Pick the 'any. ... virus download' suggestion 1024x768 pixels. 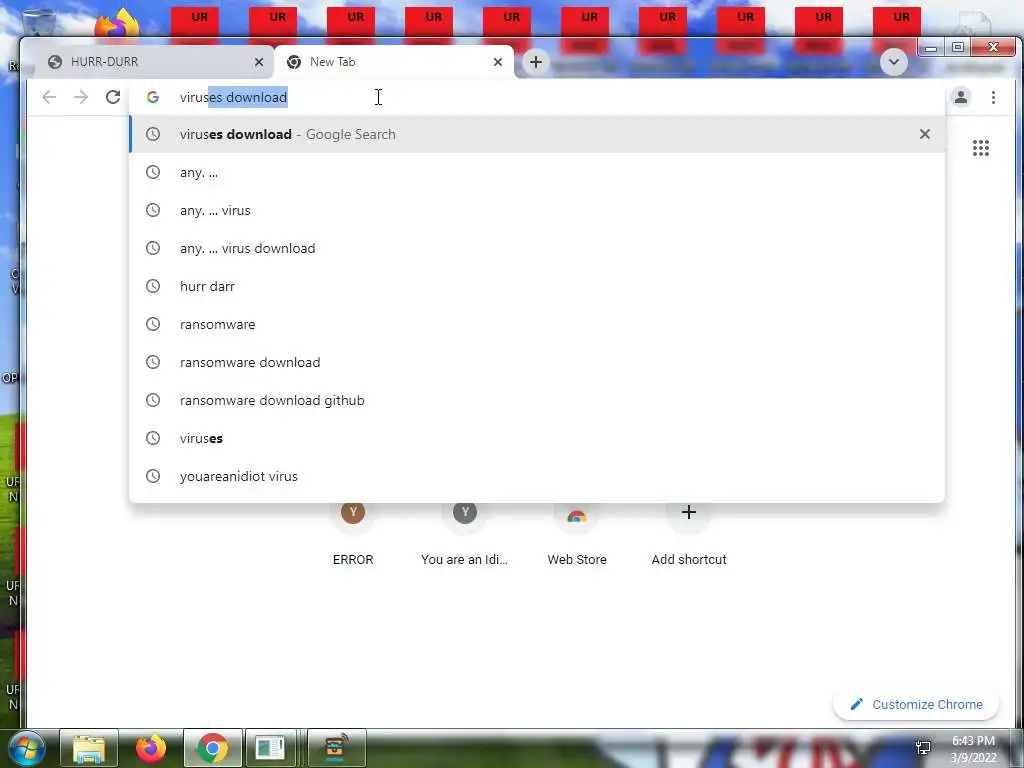(x=537, y=248)
